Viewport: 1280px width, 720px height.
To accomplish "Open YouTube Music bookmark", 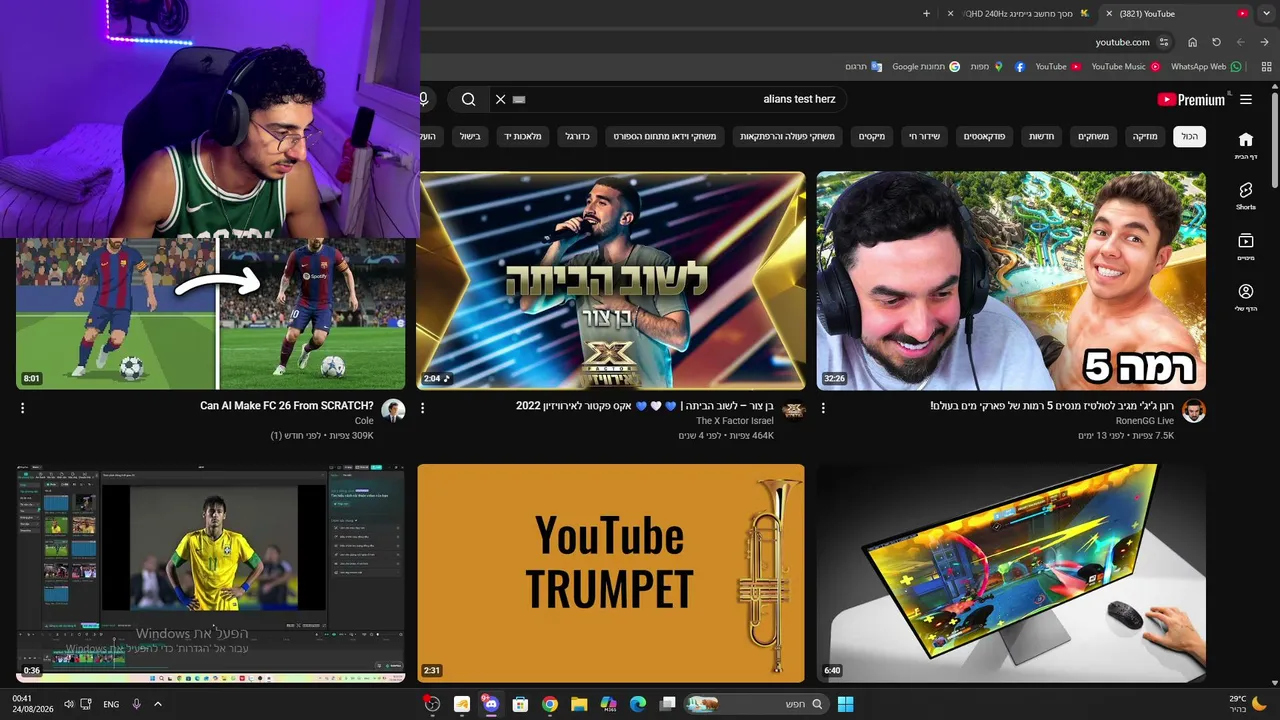I will click(1125, 67).
